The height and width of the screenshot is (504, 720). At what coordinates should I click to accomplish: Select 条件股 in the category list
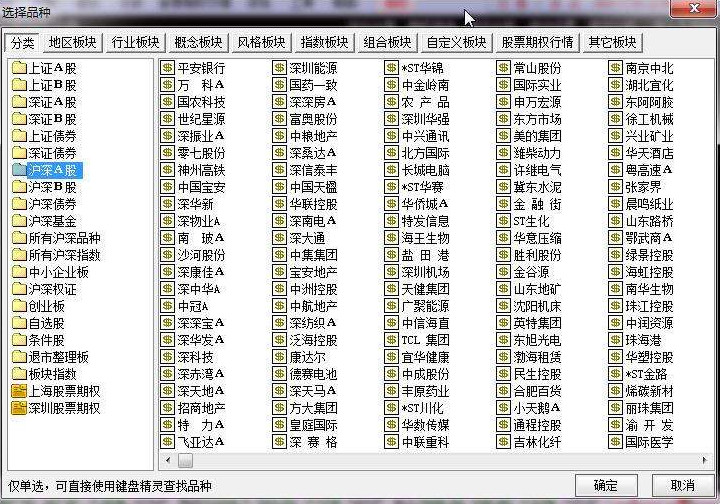46,340
